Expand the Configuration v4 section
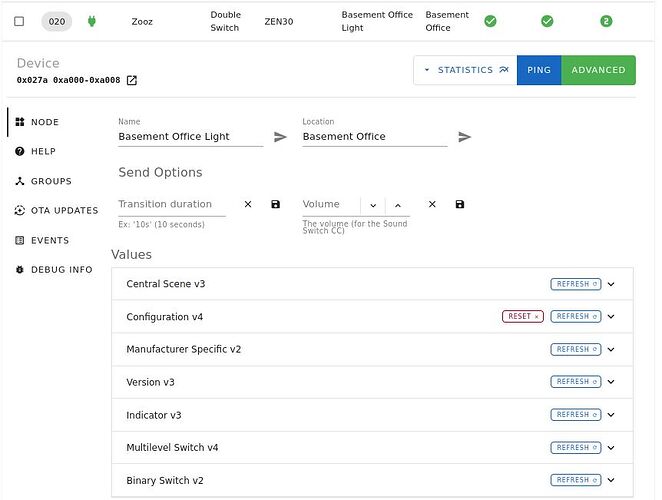Screen dimensions: 662x500 [611, 317]
